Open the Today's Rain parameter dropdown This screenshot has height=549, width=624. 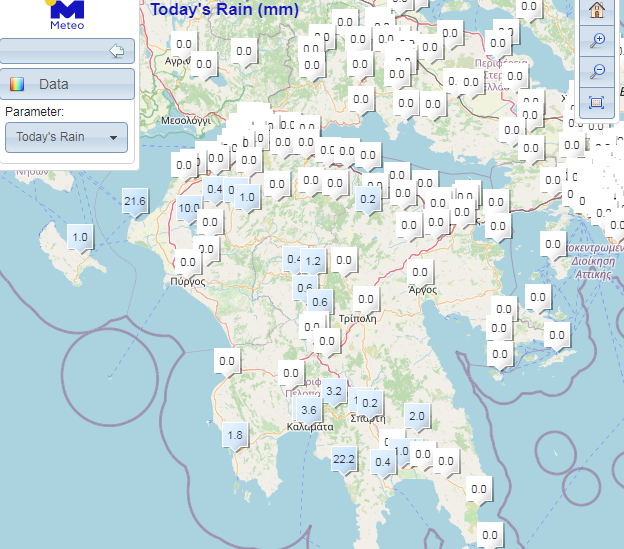[x=66, y=137]
